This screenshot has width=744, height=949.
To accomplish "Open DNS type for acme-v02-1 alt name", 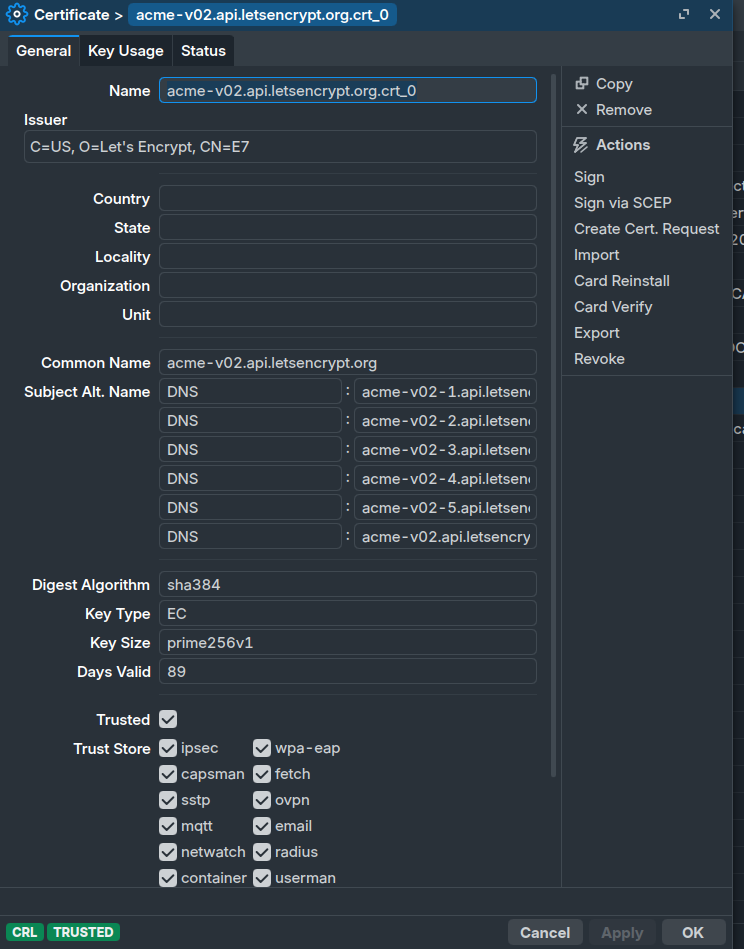I will click(250, 392).
